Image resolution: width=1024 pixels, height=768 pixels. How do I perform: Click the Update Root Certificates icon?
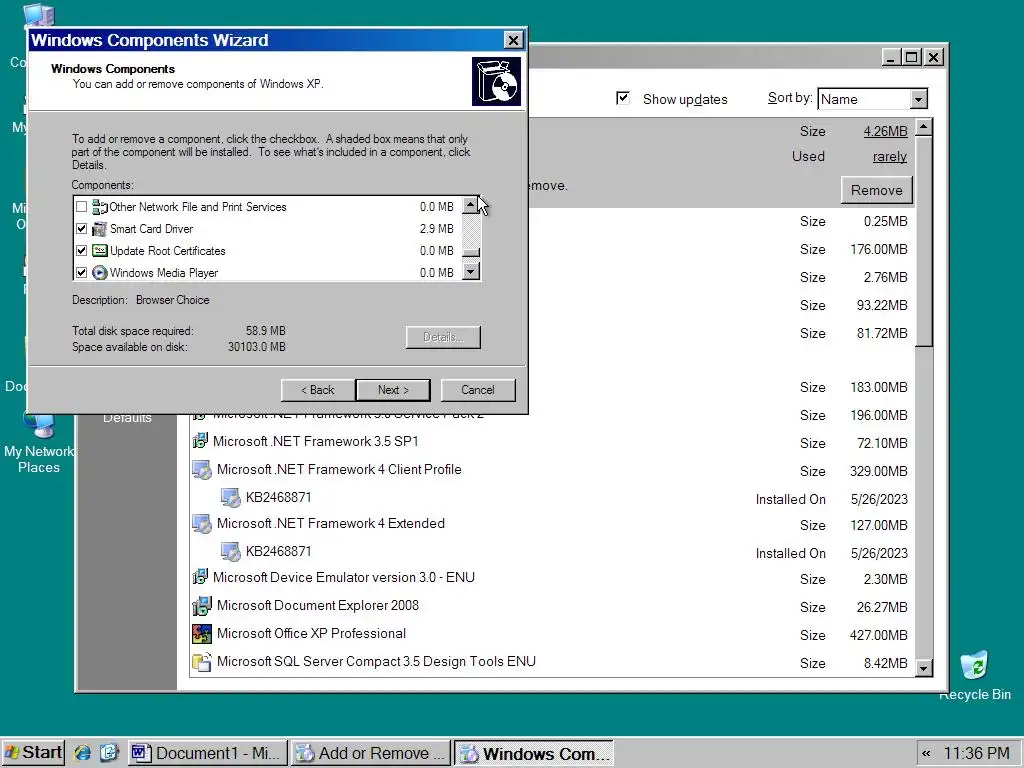pos(99,251)
